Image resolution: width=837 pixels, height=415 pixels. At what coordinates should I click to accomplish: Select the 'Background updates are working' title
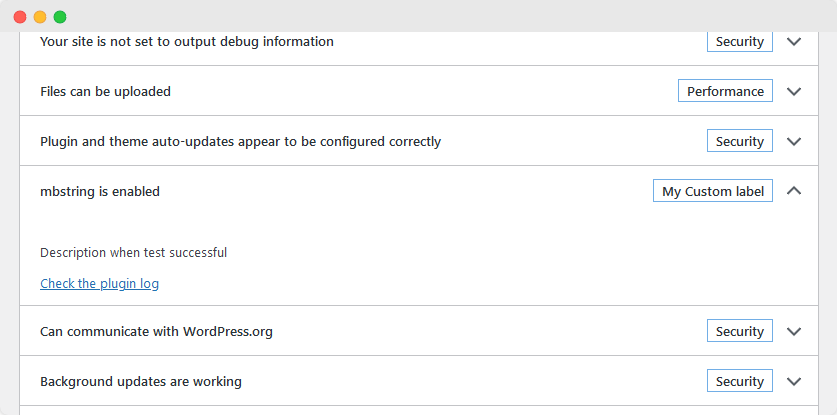coord(141,382)
